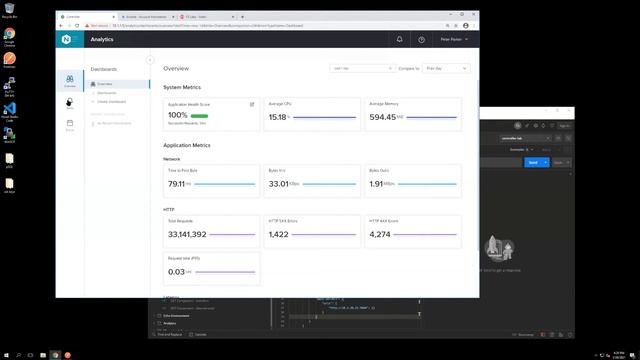Open the Save dropdown arrow in Postman
Image resolution: width=640 pixels, height=360 pixels.
click(x=568, y=162)
